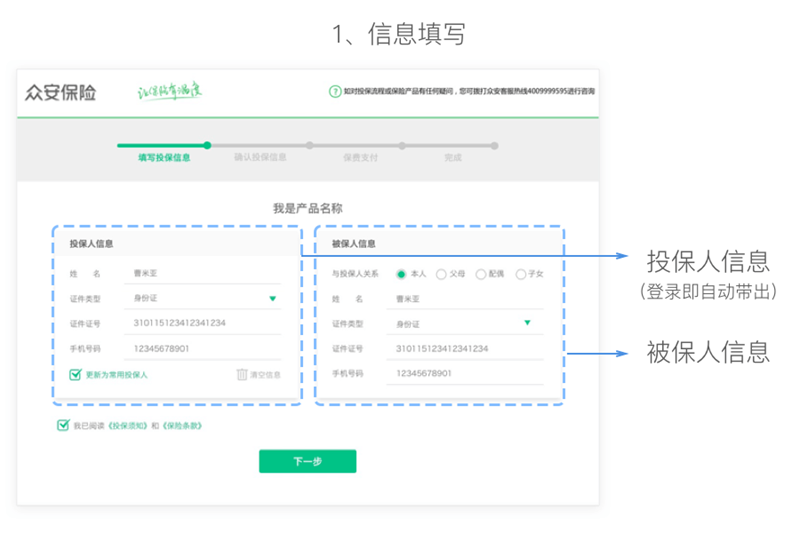
Task: Click the question mark help icon
Action: [x=335, y=92]
